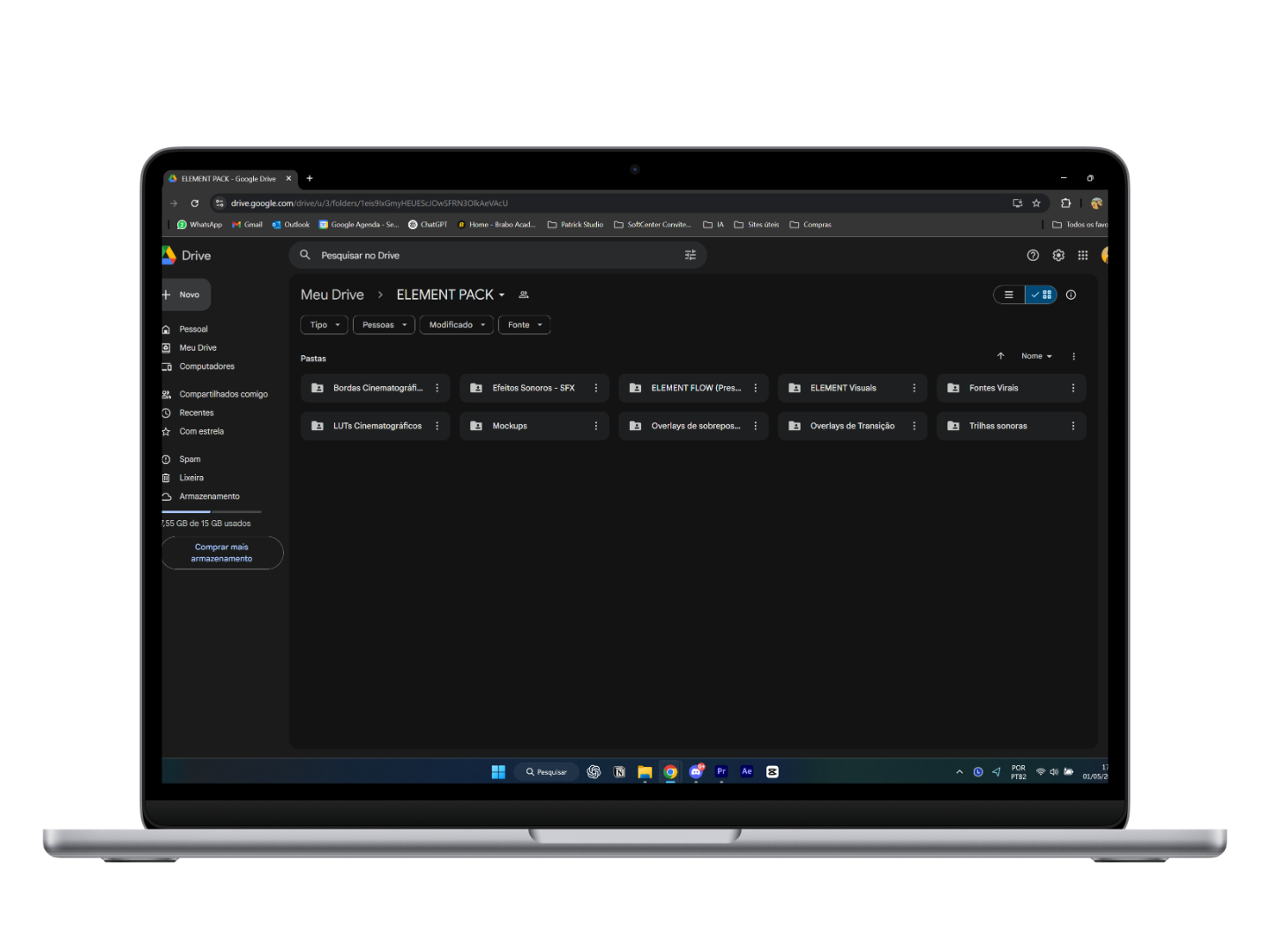Select the grid layout view
Image resolution: width=1270 pixels, height=952 pixels.
pyautogui.click(x=1042, y=295)
